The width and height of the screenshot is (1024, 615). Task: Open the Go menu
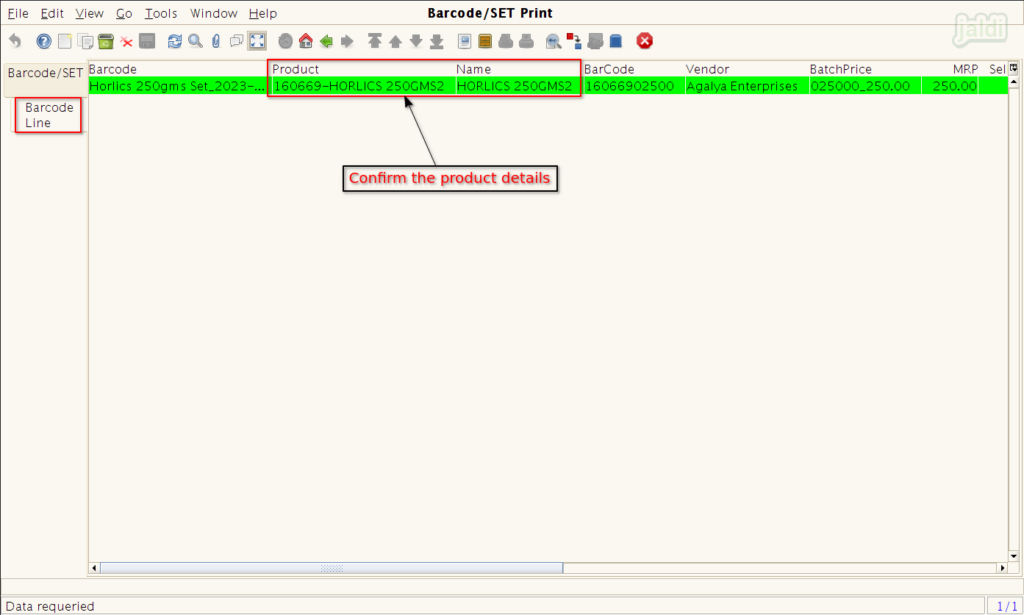point(124,13)
